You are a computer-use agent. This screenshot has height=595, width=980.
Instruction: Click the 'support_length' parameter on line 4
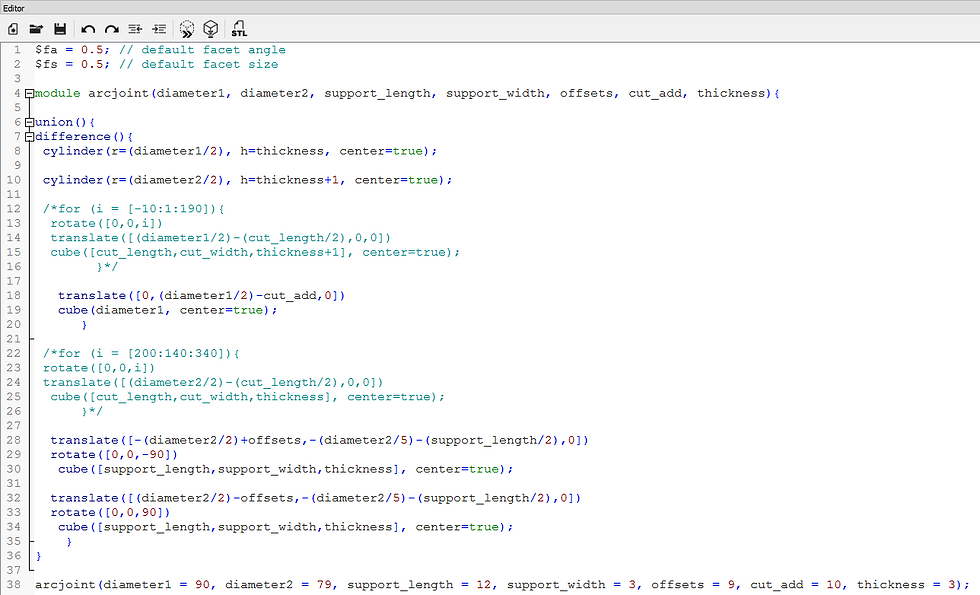pos(378,93)
